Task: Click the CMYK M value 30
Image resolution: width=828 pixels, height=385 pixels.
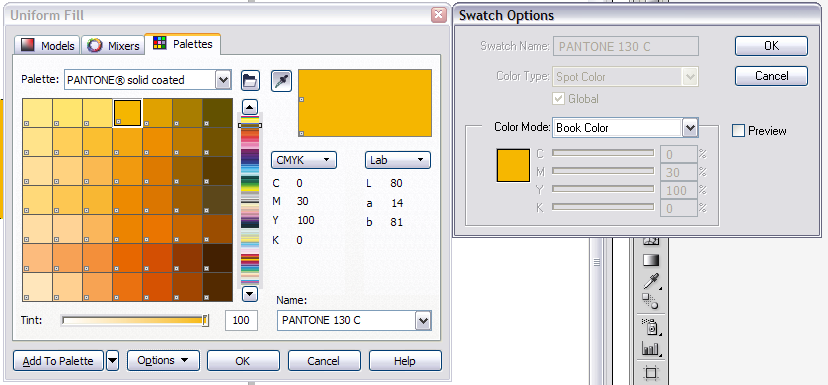Action: (x=302, y=201)
